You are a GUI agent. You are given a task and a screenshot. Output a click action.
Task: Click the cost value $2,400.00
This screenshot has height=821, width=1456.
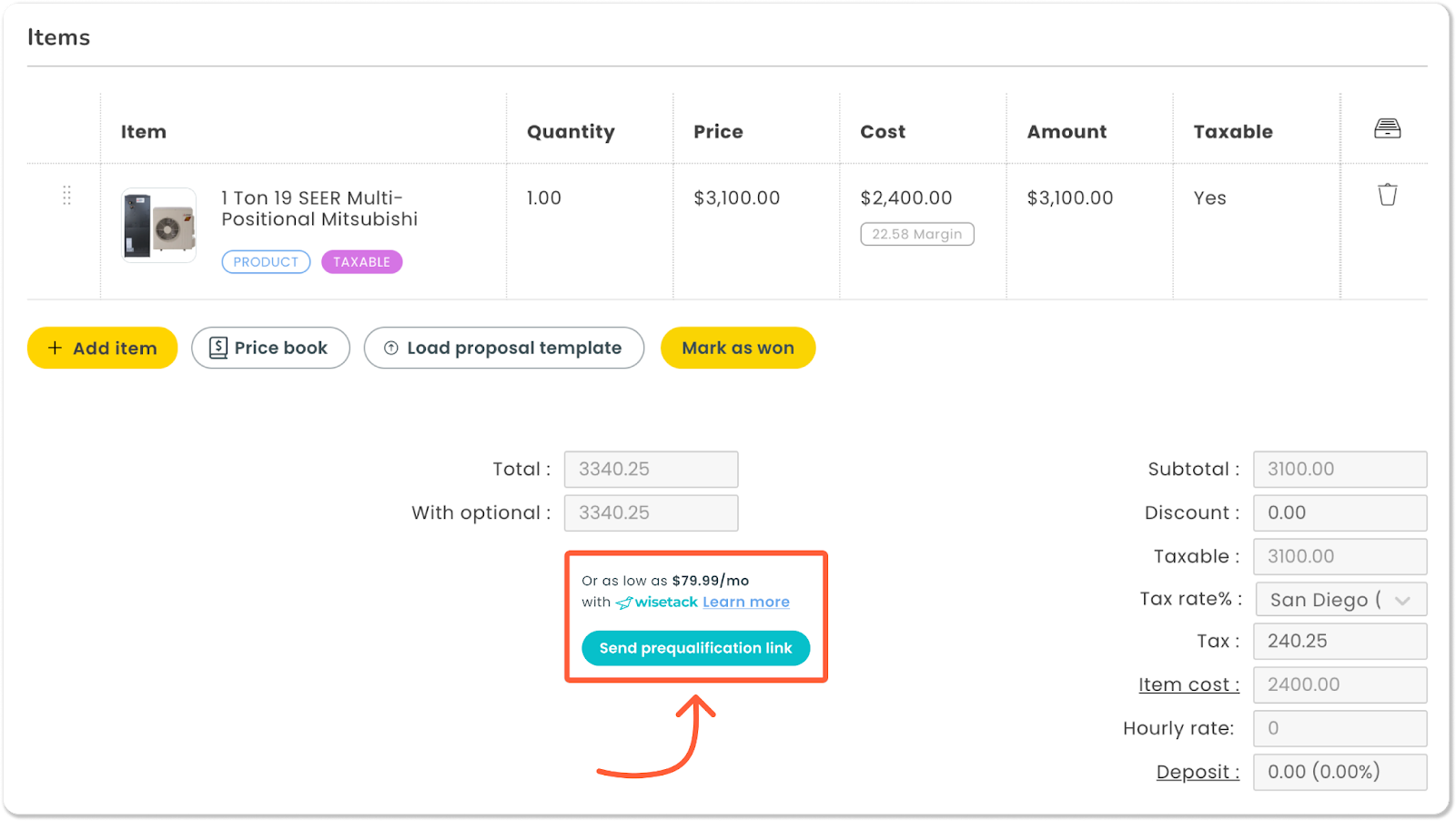point(906,198)
